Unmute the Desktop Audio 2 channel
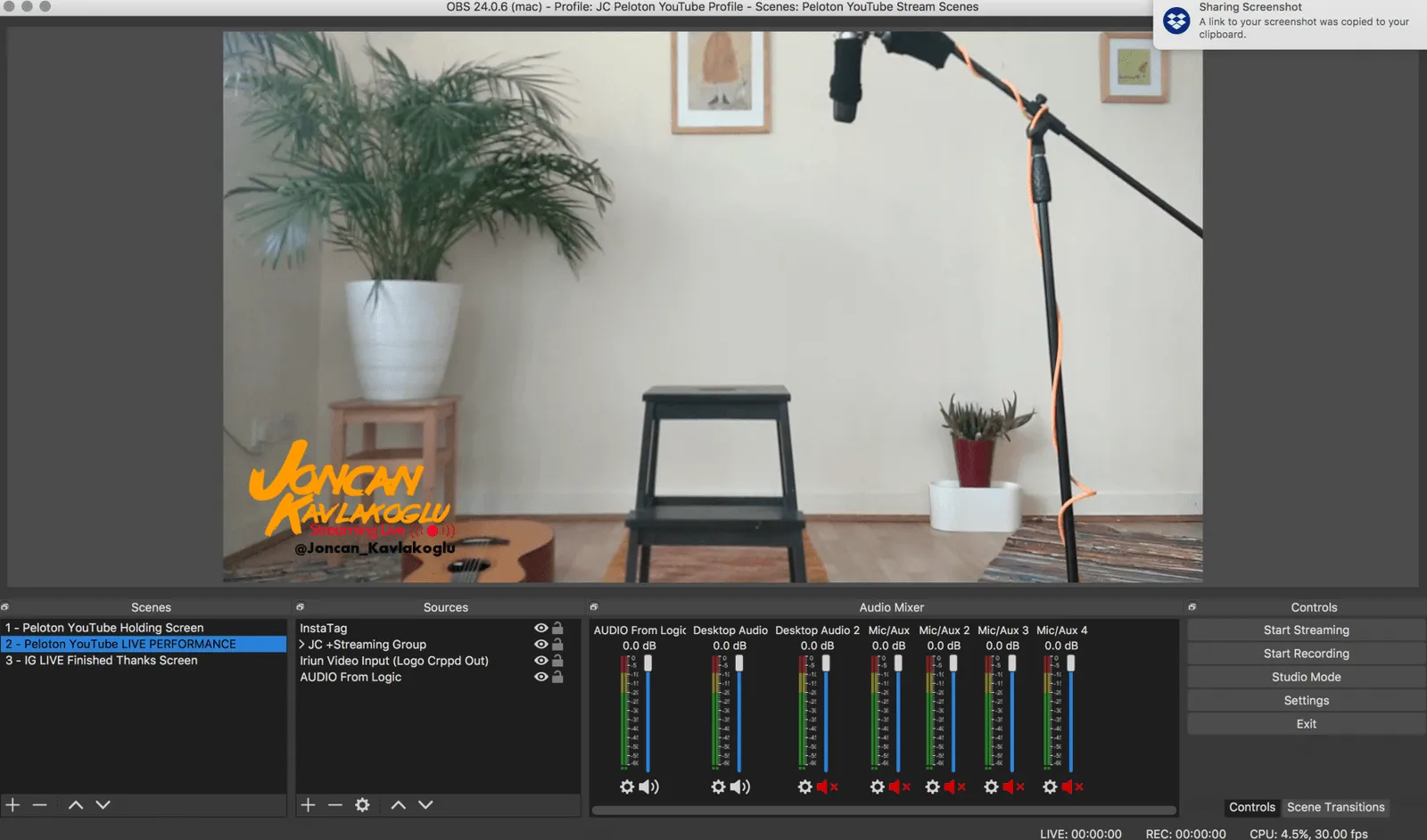The image size is (1427, 840). (x=828, y=786)
